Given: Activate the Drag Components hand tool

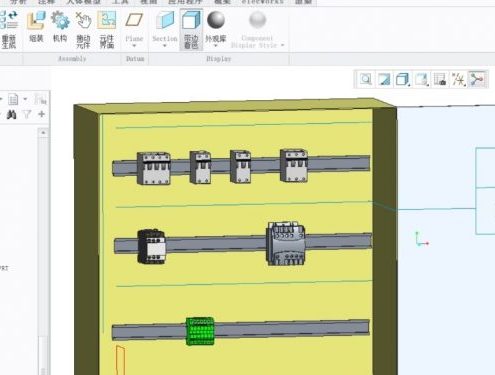Looking at the screenshot, I should tap(83, 29).
